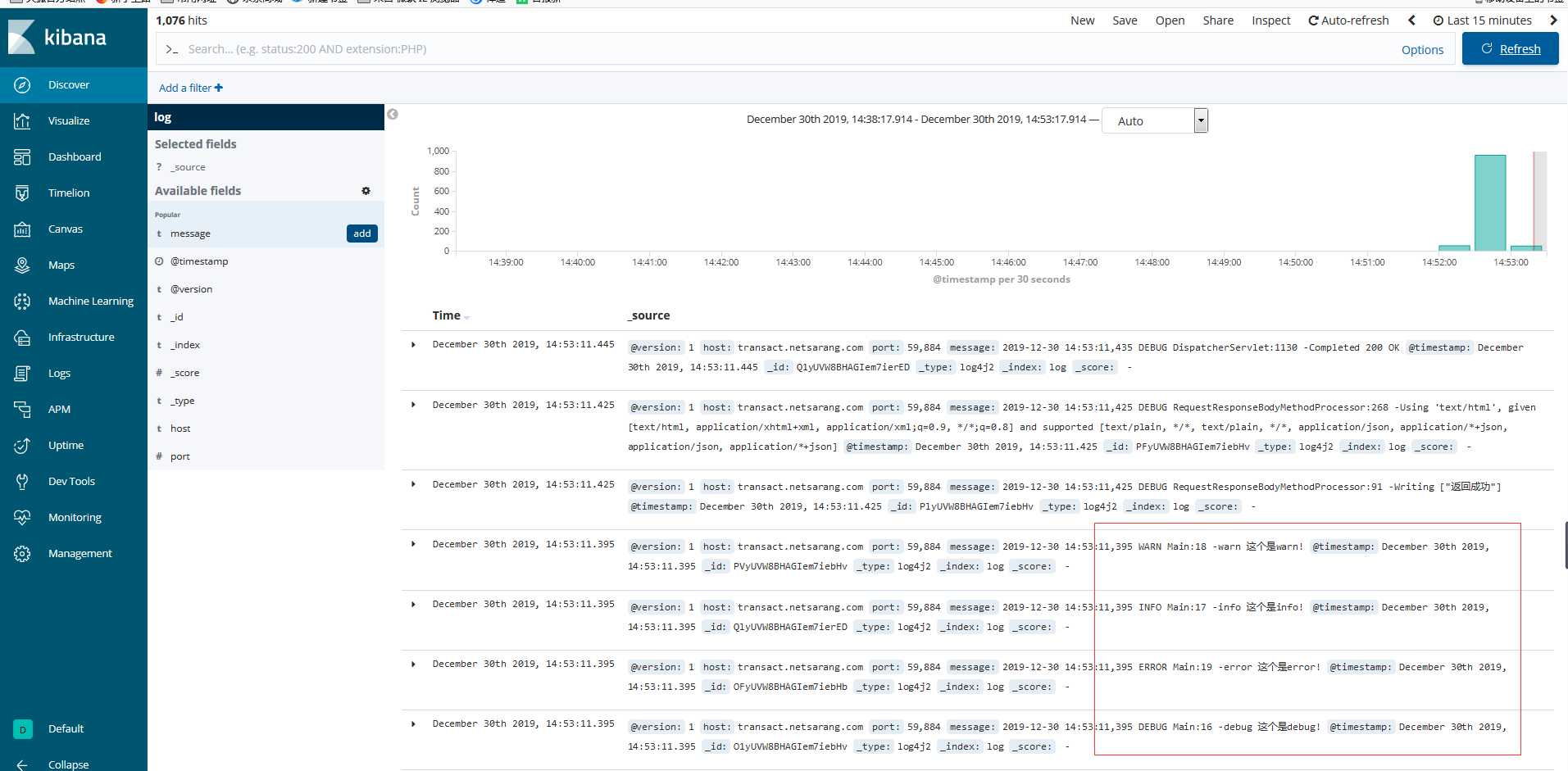
Task: Select the @timestamp field
Action: (199, 261)
